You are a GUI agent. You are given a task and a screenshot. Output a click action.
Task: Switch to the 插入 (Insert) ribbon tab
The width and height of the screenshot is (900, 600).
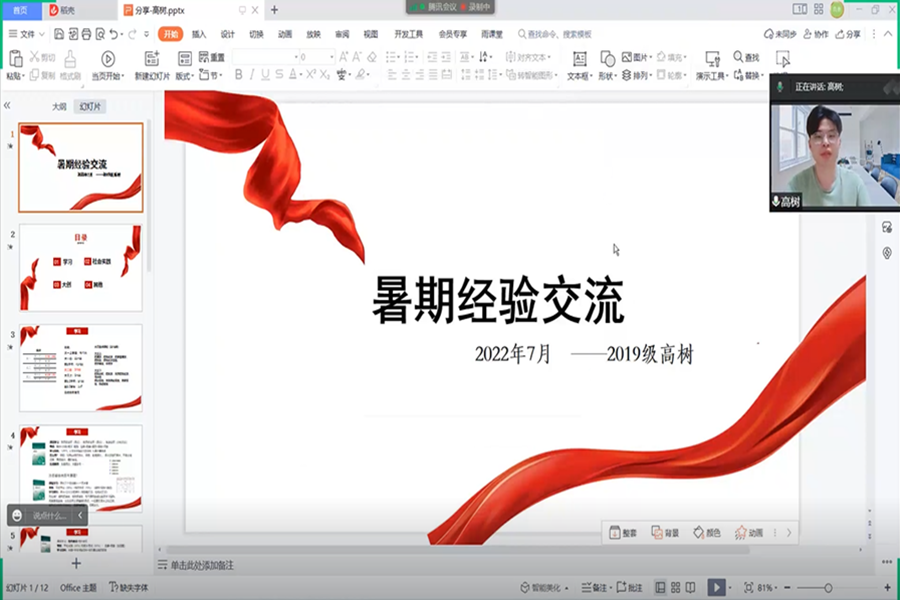(199, 34)
